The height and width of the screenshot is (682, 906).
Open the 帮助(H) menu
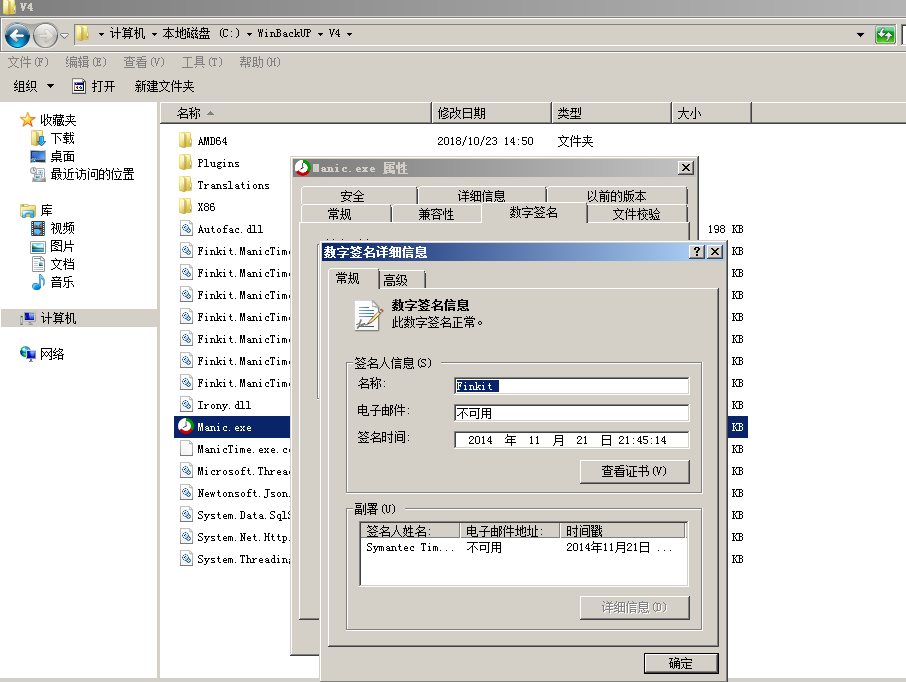click(x=260, y=62)
